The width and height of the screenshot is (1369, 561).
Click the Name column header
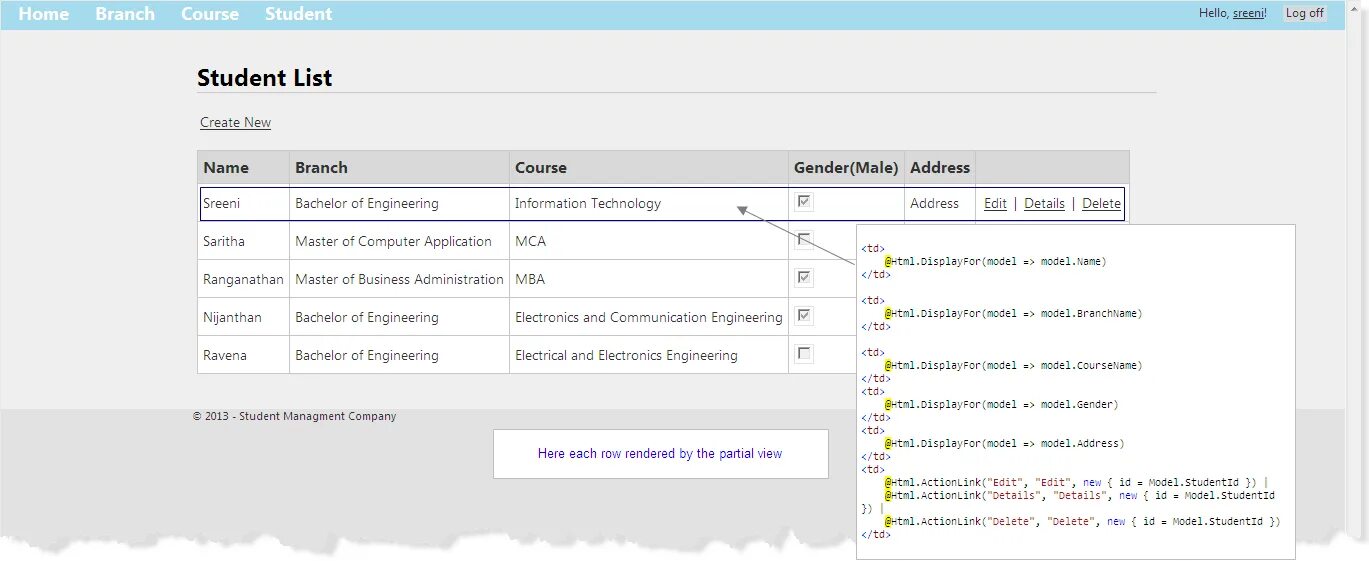click(x=226, y=168)
